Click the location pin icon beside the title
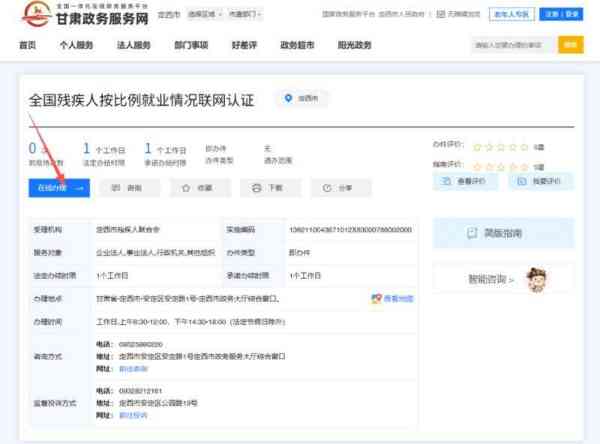The height and width of the screenshot is (444, 600). (288, 98)
